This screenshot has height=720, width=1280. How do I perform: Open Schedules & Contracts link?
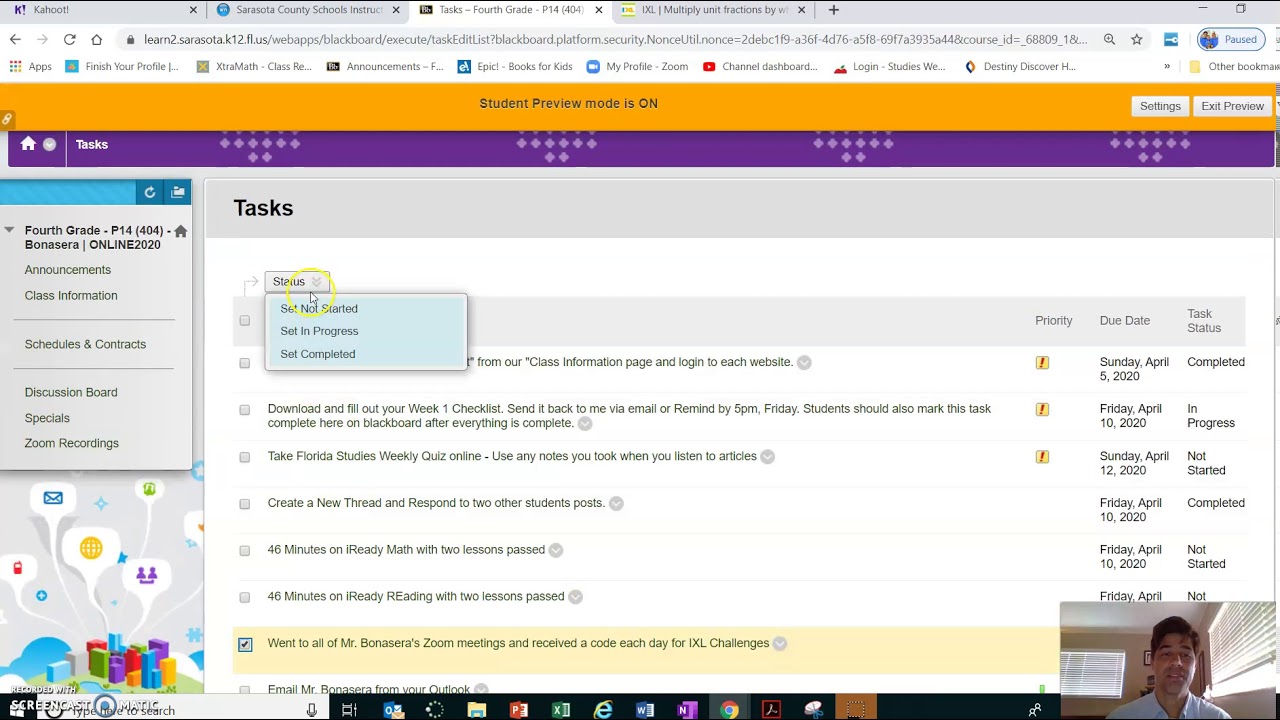85,344
